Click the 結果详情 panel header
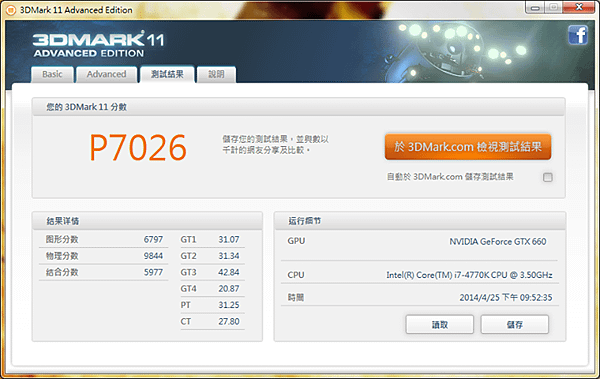This screenshot has width=600, height=379. [x=147, y=221]
